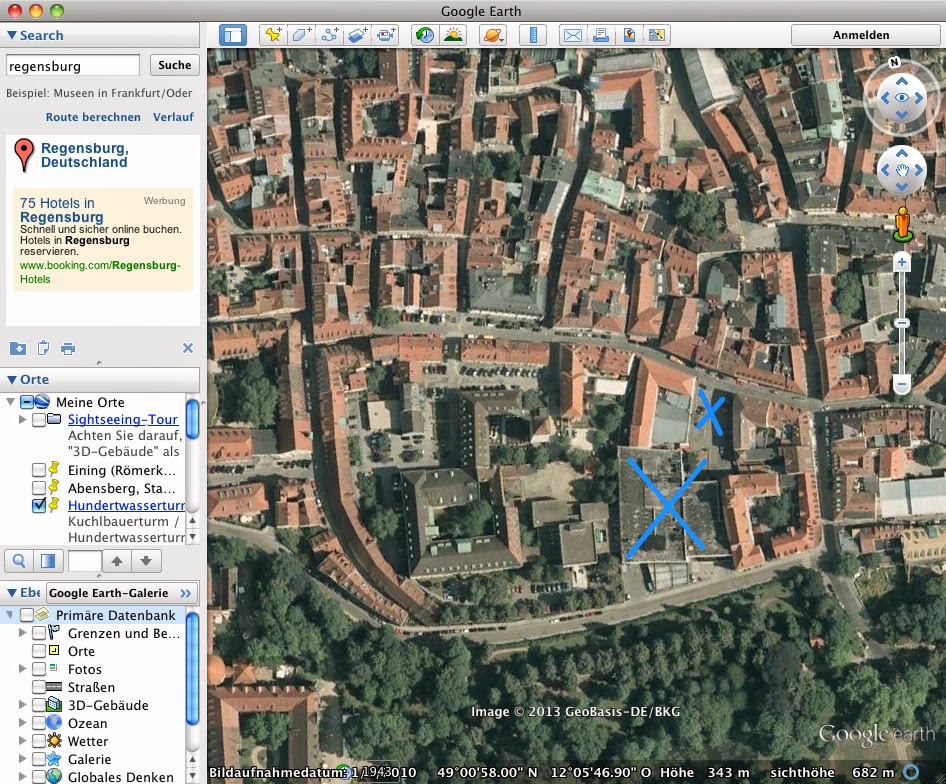This screenshot has width=946, height=784.
Task: Save image icon in toolbar
Action: (629, 35)
